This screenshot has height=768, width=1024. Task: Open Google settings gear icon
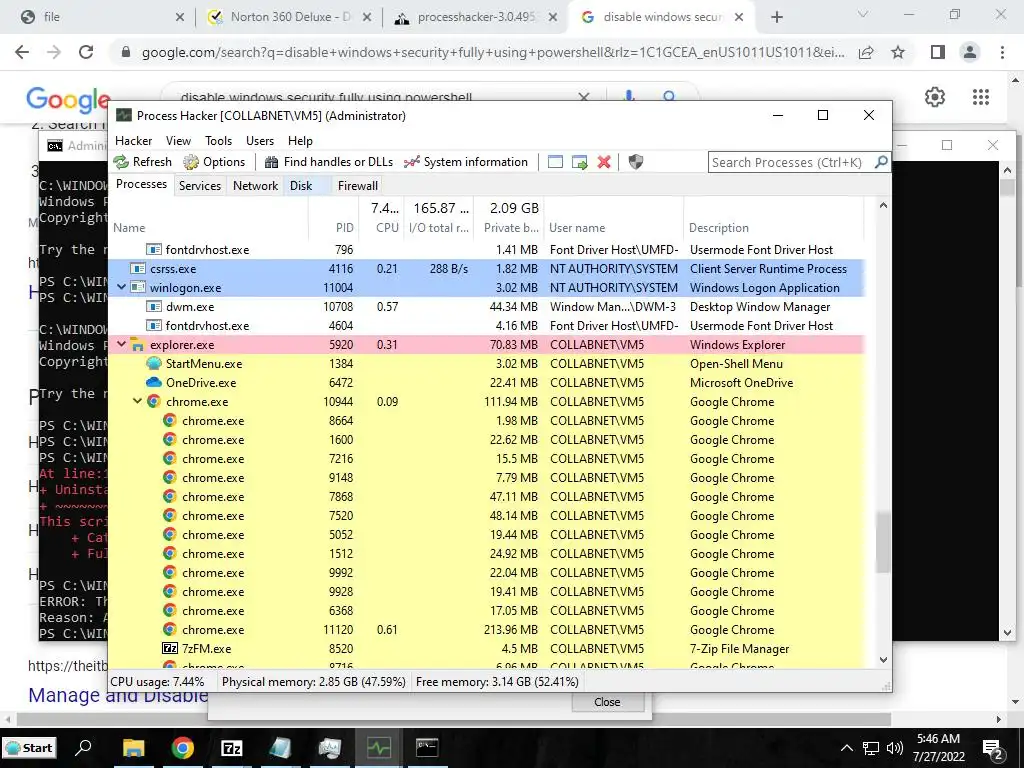click(x=935, y=97)
